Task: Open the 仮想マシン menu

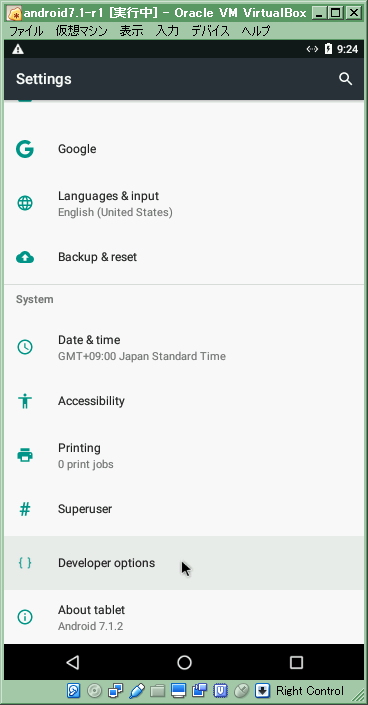Action: [x=81, y=31]
